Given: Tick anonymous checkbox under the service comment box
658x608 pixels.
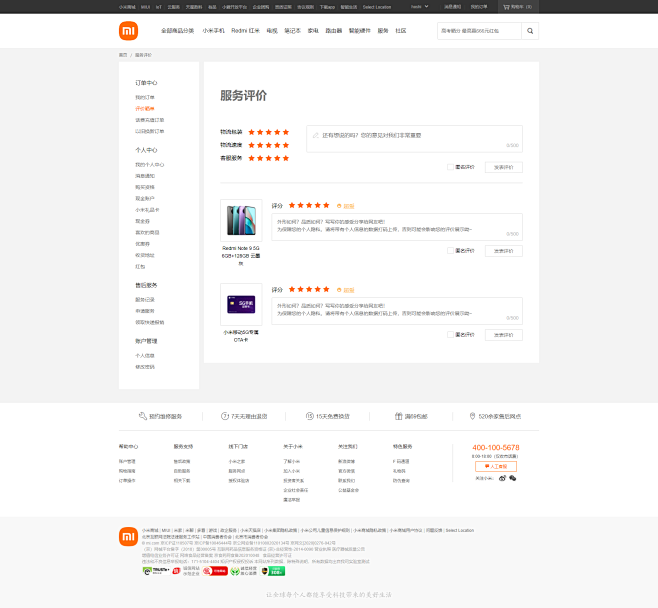Looking at the screenshot, I should 450,167.
